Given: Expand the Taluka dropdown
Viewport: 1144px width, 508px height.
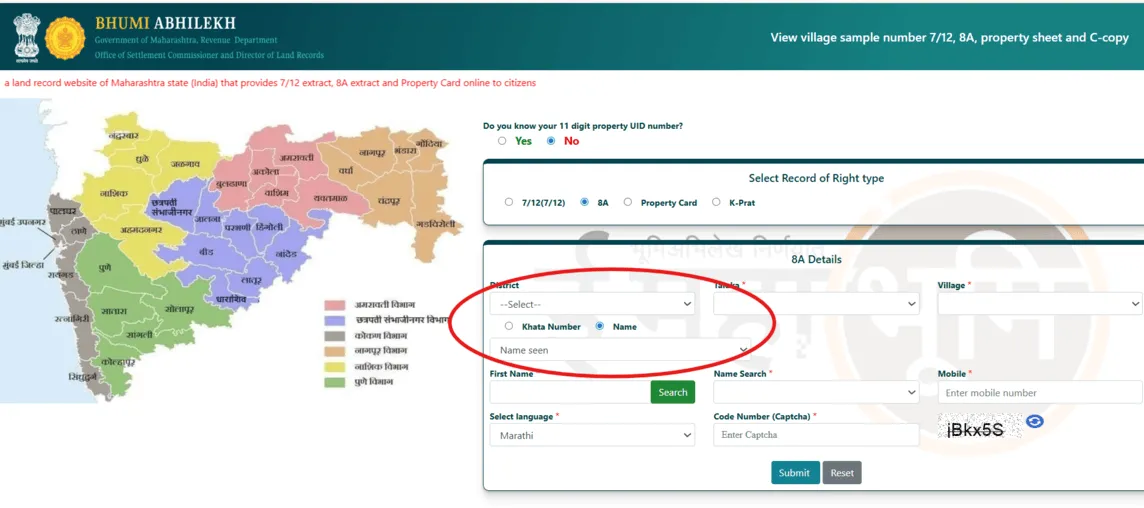Looking at the screenshot, I should pos(815,304).
